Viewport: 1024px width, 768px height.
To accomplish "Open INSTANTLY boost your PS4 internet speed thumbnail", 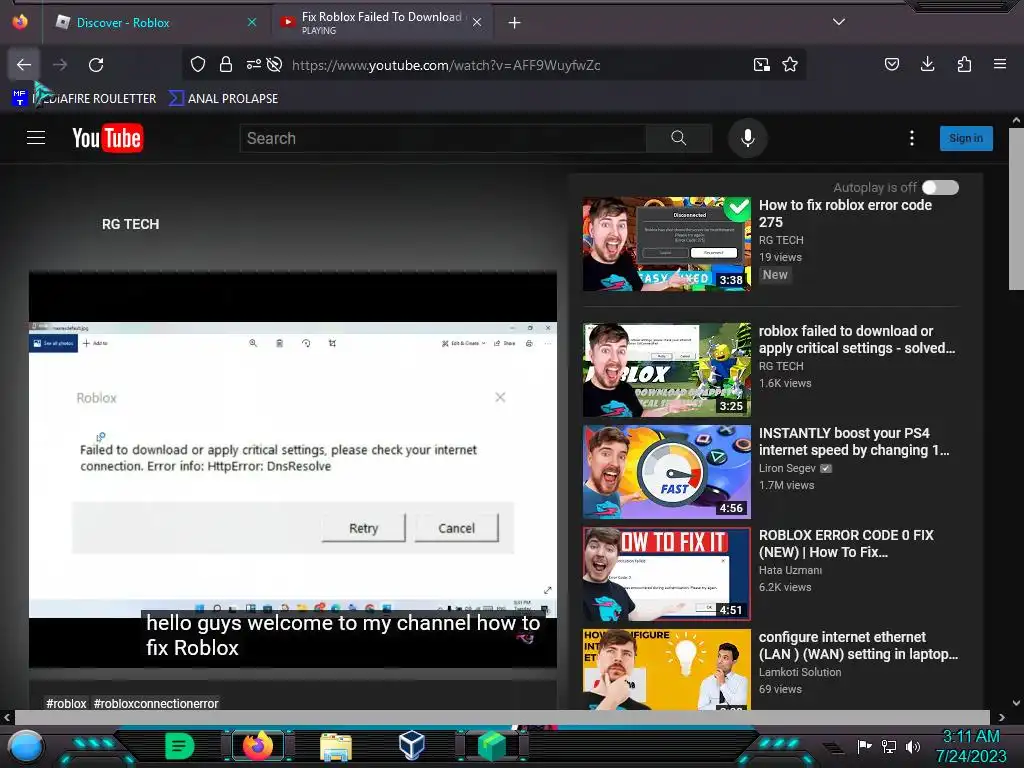I will click(666, 472).
